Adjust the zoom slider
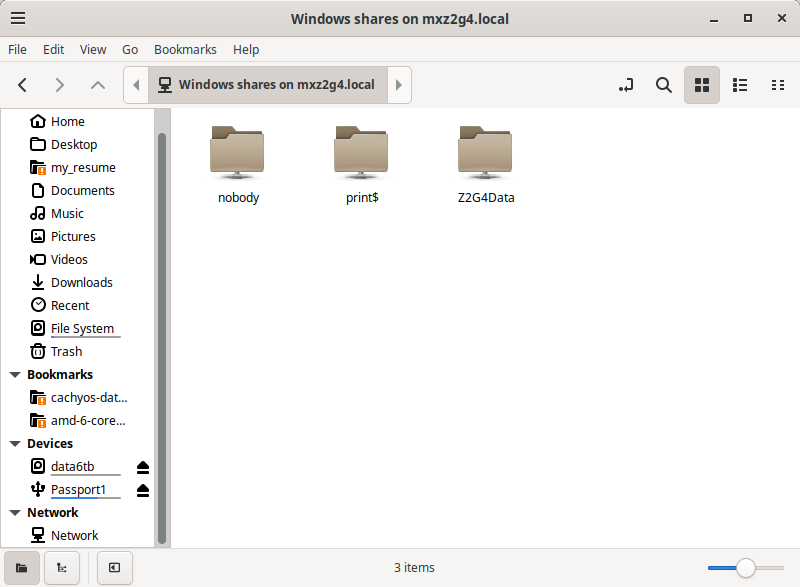This screenshot has width=800, height=587. tap(748, 567)
